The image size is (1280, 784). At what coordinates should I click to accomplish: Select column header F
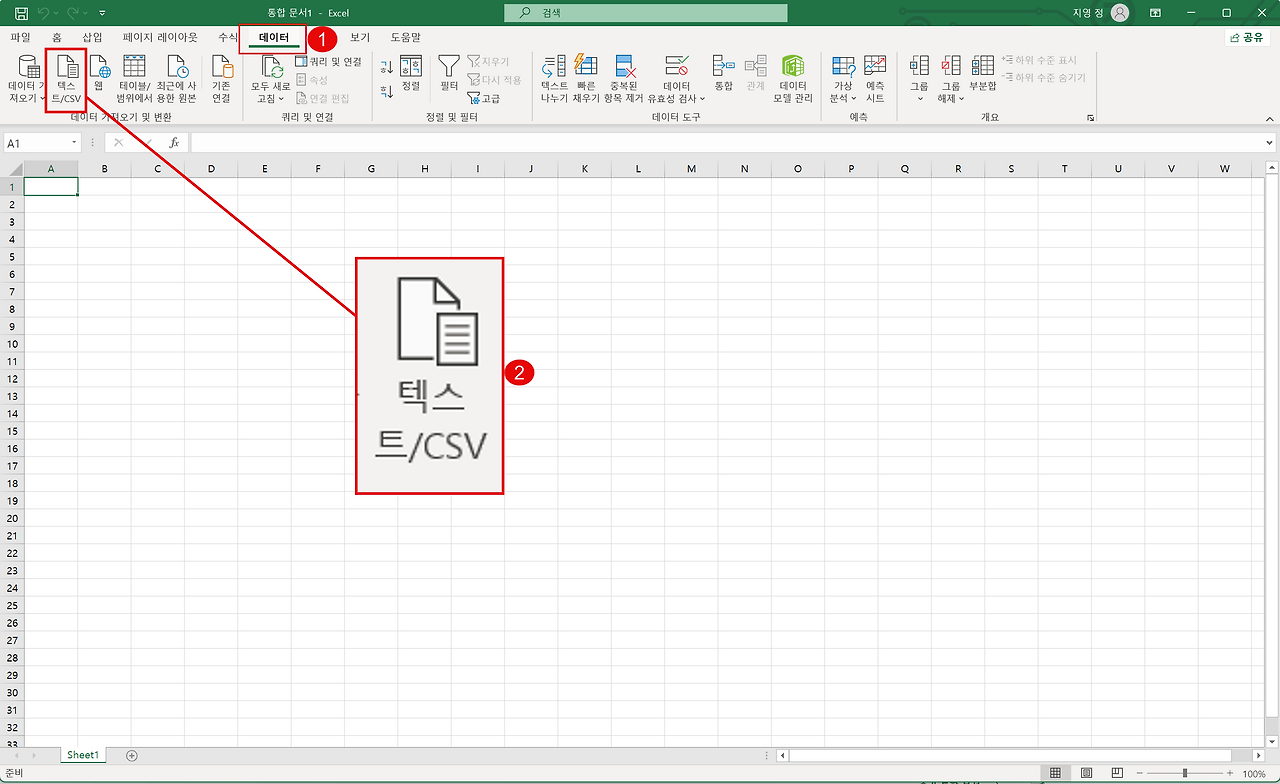coord(318,169)
